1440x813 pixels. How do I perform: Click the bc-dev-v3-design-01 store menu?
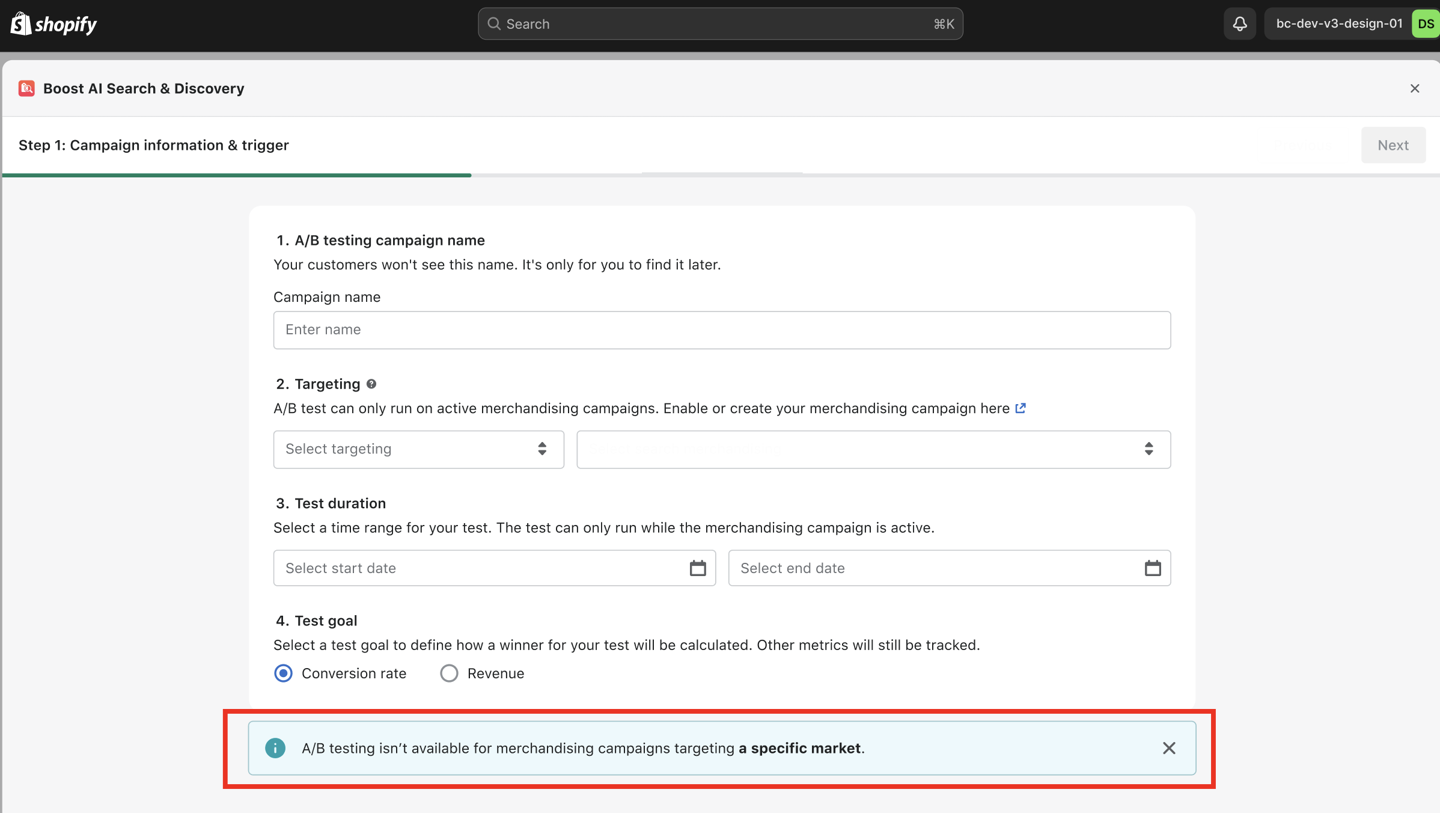[x=1352, y=24]
